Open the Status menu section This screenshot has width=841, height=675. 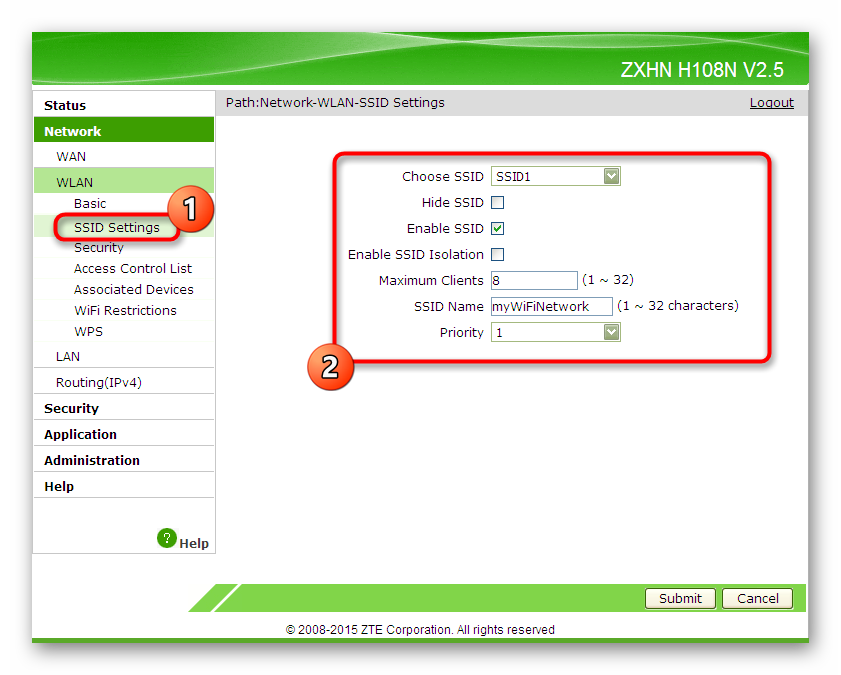(x=65, y=105)
